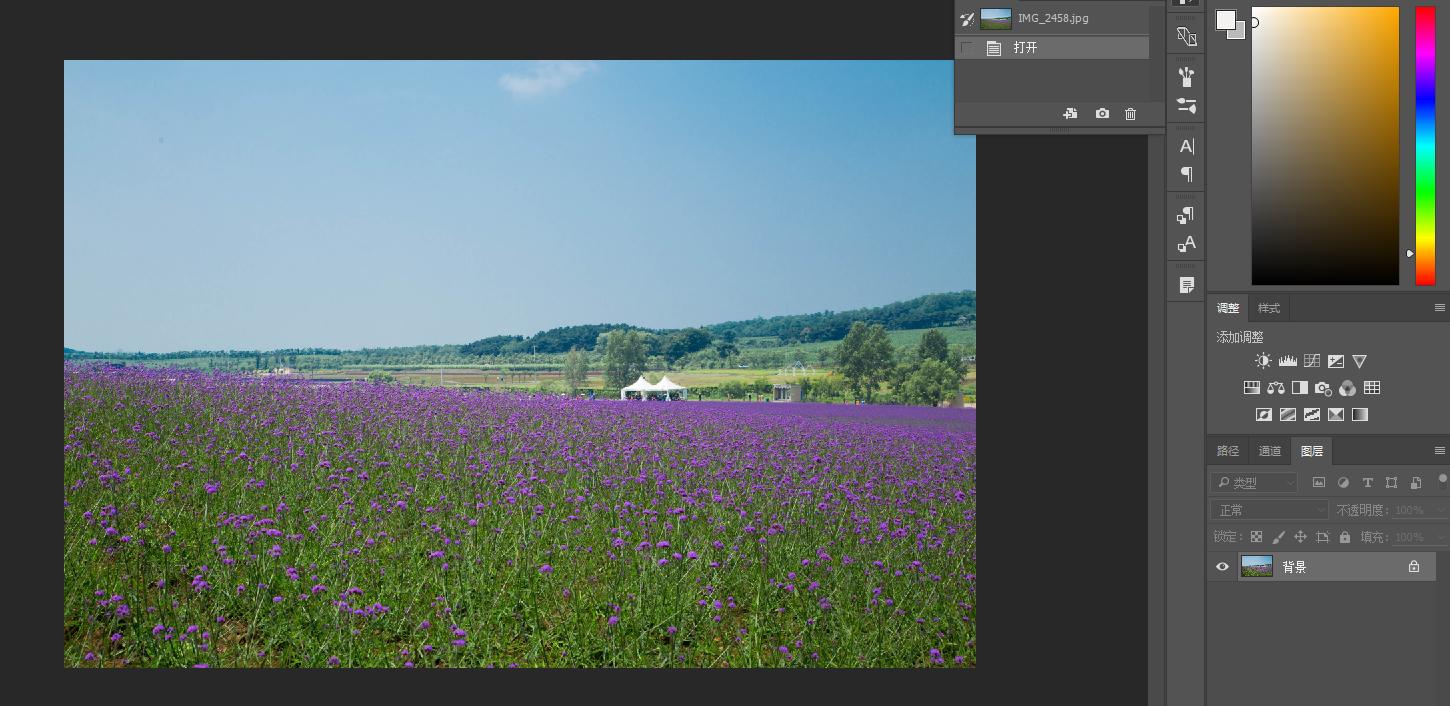
Task: Select the 打开 history state
Action: pos(1052,48)
